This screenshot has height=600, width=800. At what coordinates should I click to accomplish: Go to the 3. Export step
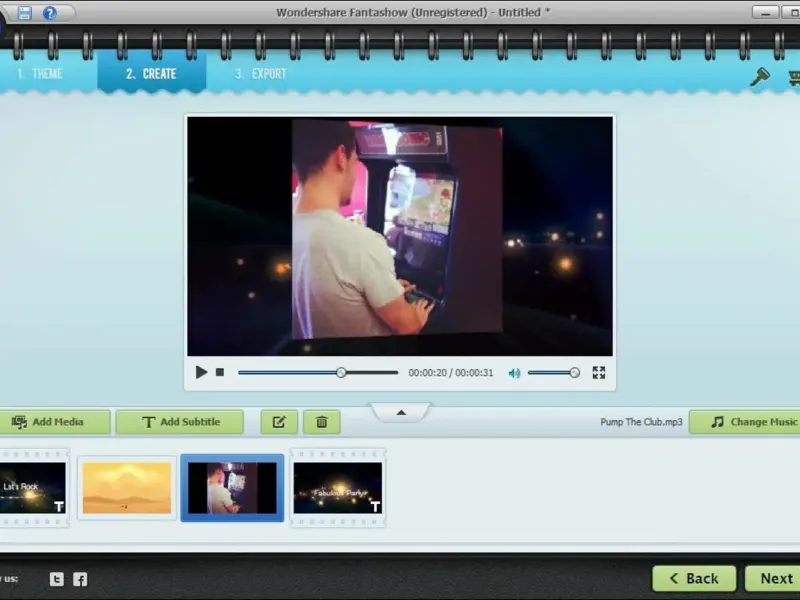pos(261,74)
